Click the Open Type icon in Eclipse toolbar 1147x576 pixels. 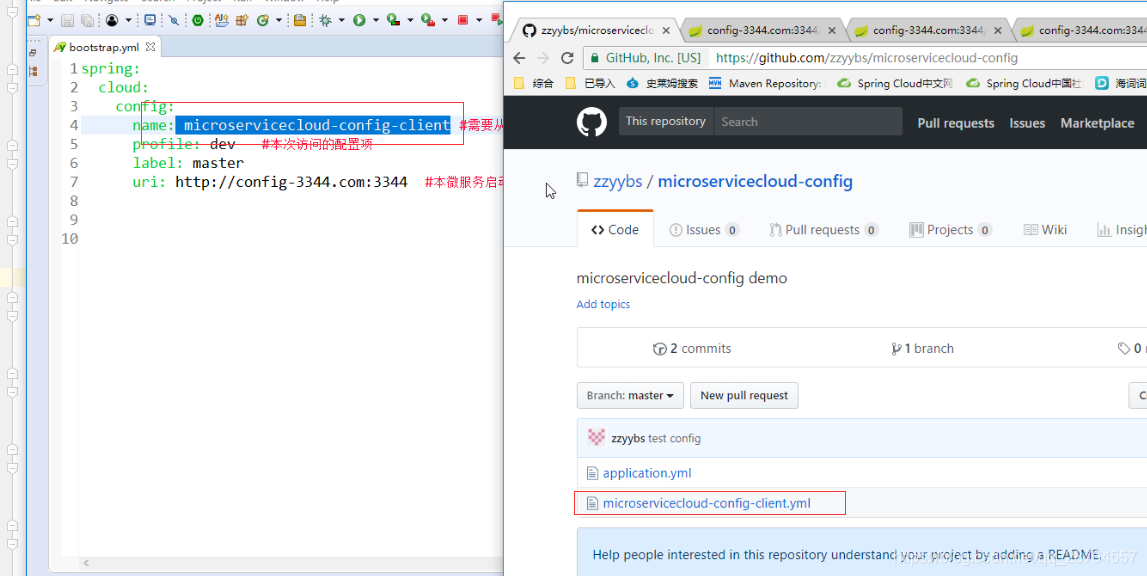222,20
